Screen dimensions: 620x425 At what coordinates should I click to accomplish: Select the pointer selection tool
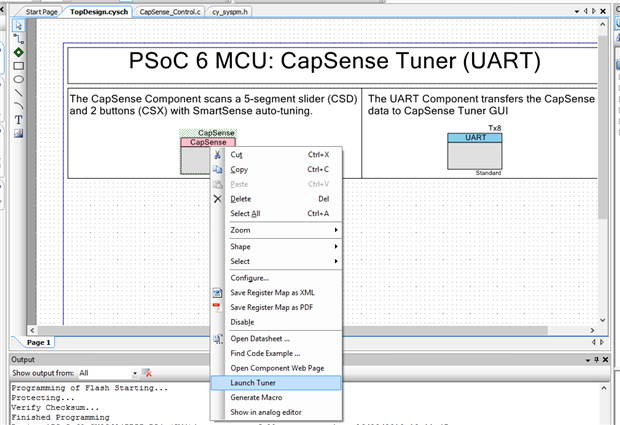(18, 25)
